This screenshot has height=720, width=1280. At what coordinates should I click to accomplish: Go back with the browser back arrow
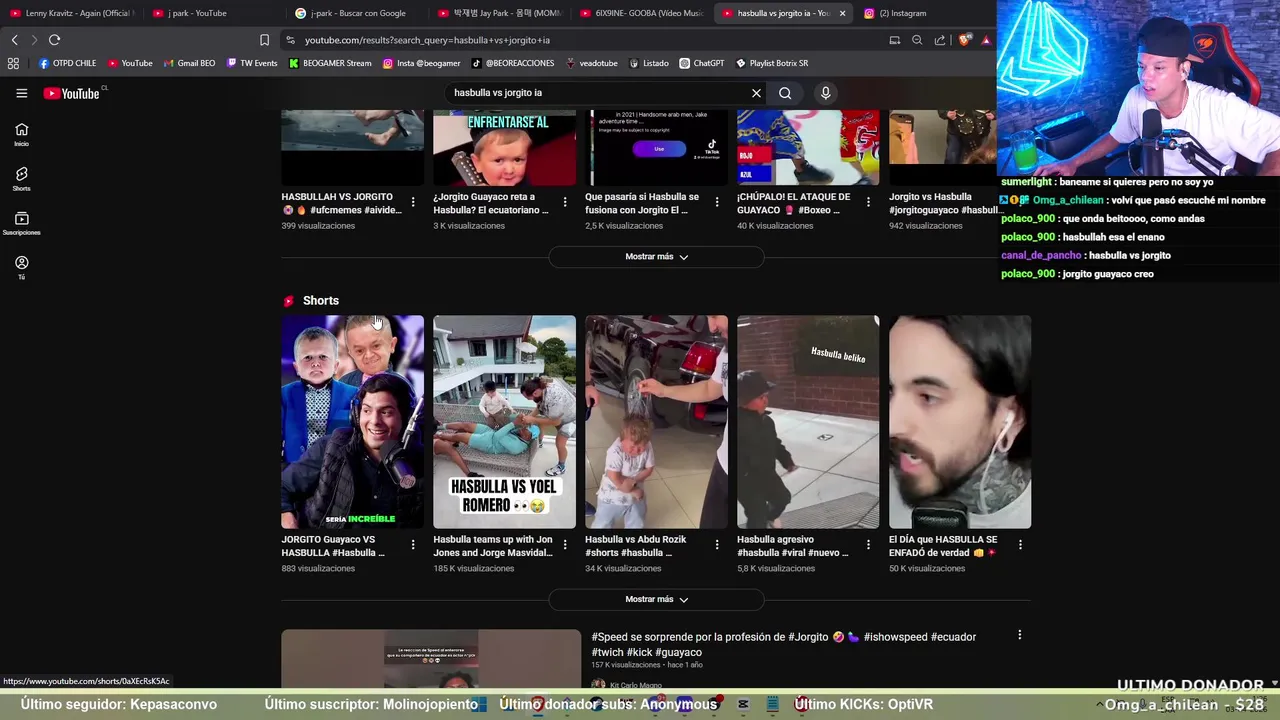click(14, 40)
